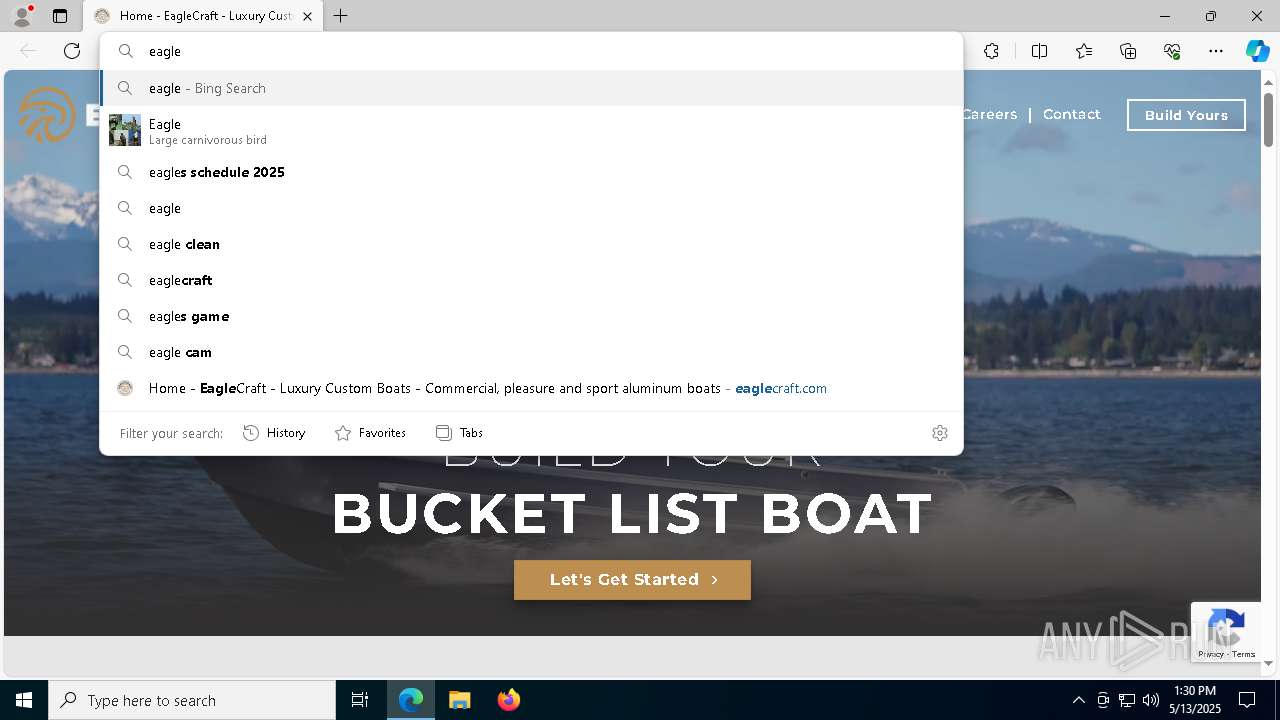Image resolution: width=1280 pixels, height=720 pixels.
Task: Select 'eagle cam' suggestion
Action: [x=532, y=352]
